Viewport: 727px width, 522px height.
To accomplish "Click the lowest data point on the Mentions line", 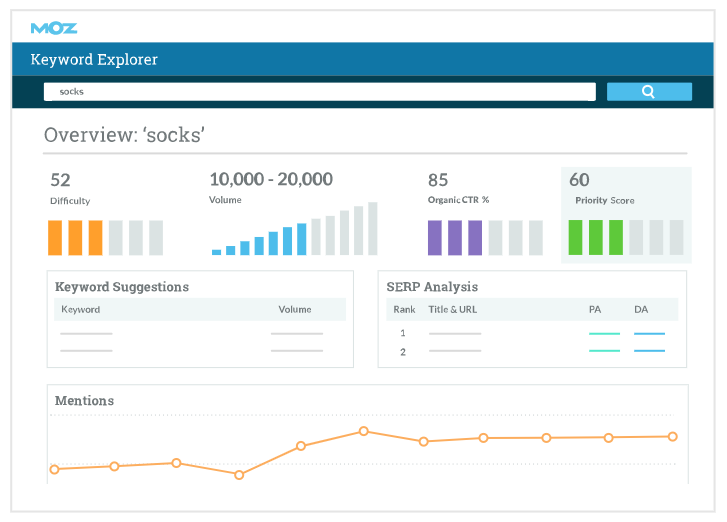I will [x=239, y=475].
